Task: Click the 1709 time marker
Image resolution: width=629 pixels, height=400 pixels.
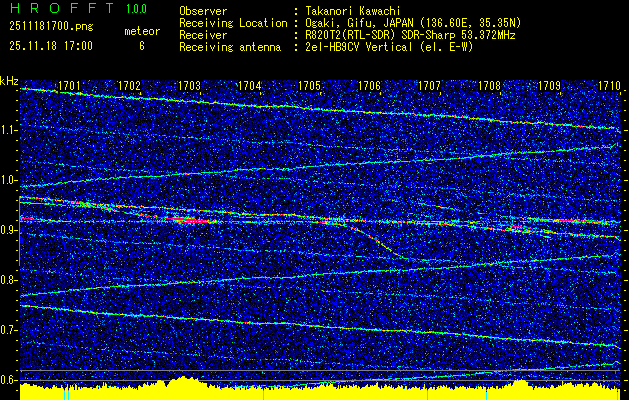Action: pos(549,85)
